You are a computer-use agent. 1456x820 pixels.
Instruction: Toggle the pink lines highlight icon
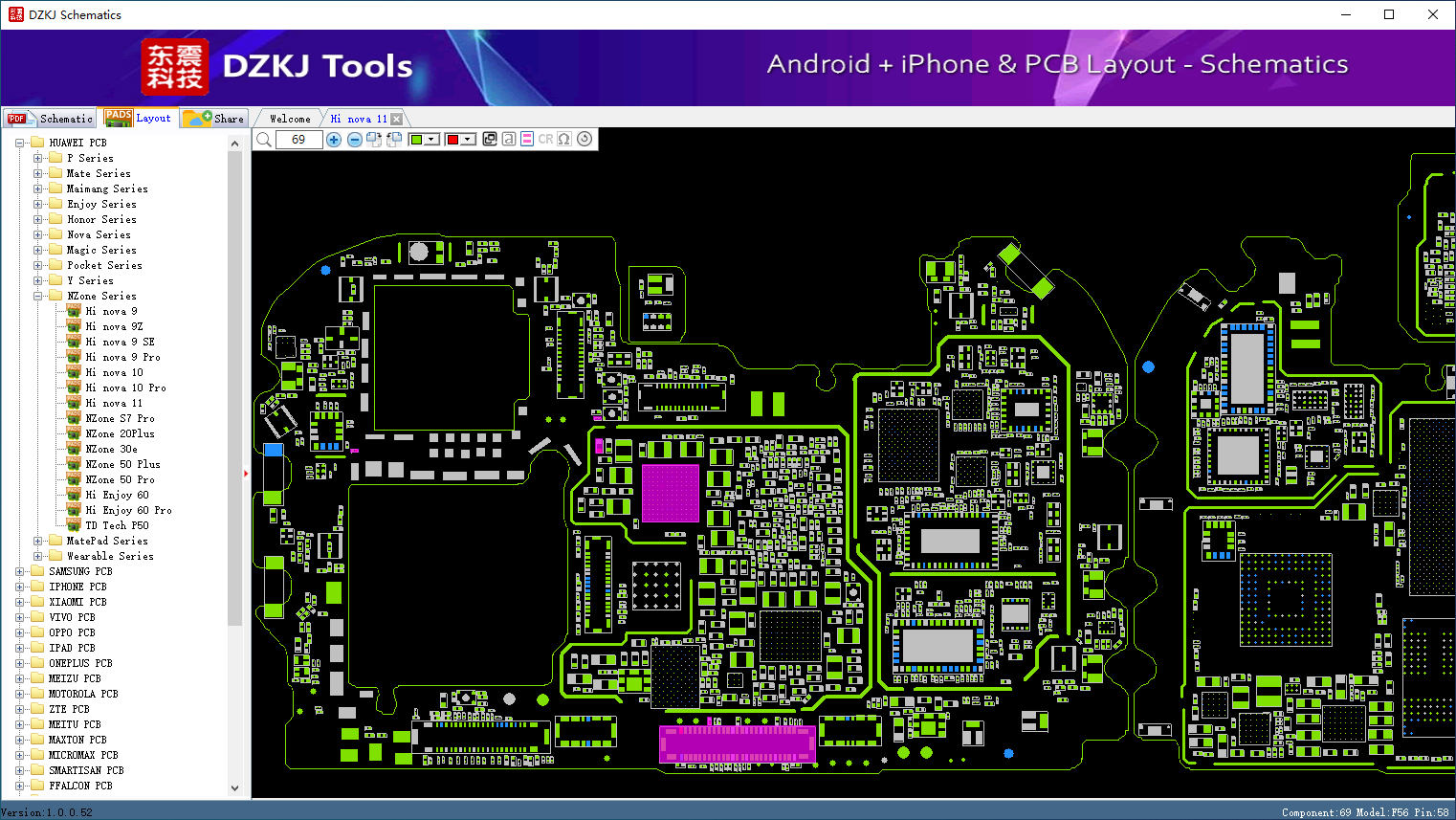(x=527, y=139)
